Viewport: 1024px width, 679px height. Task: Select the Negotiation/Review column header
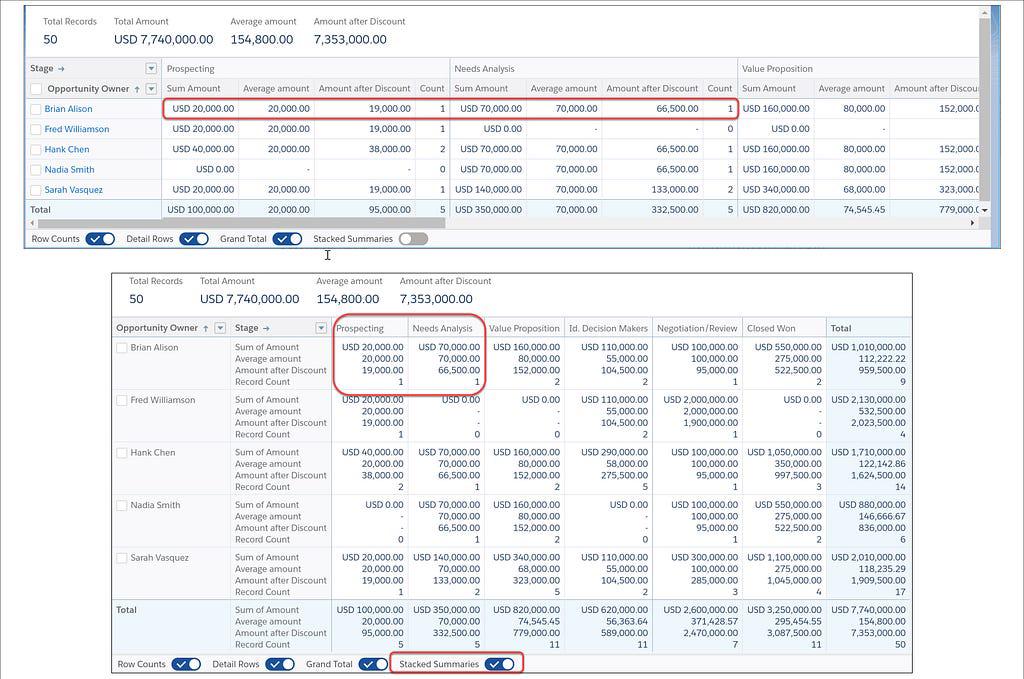699,328
